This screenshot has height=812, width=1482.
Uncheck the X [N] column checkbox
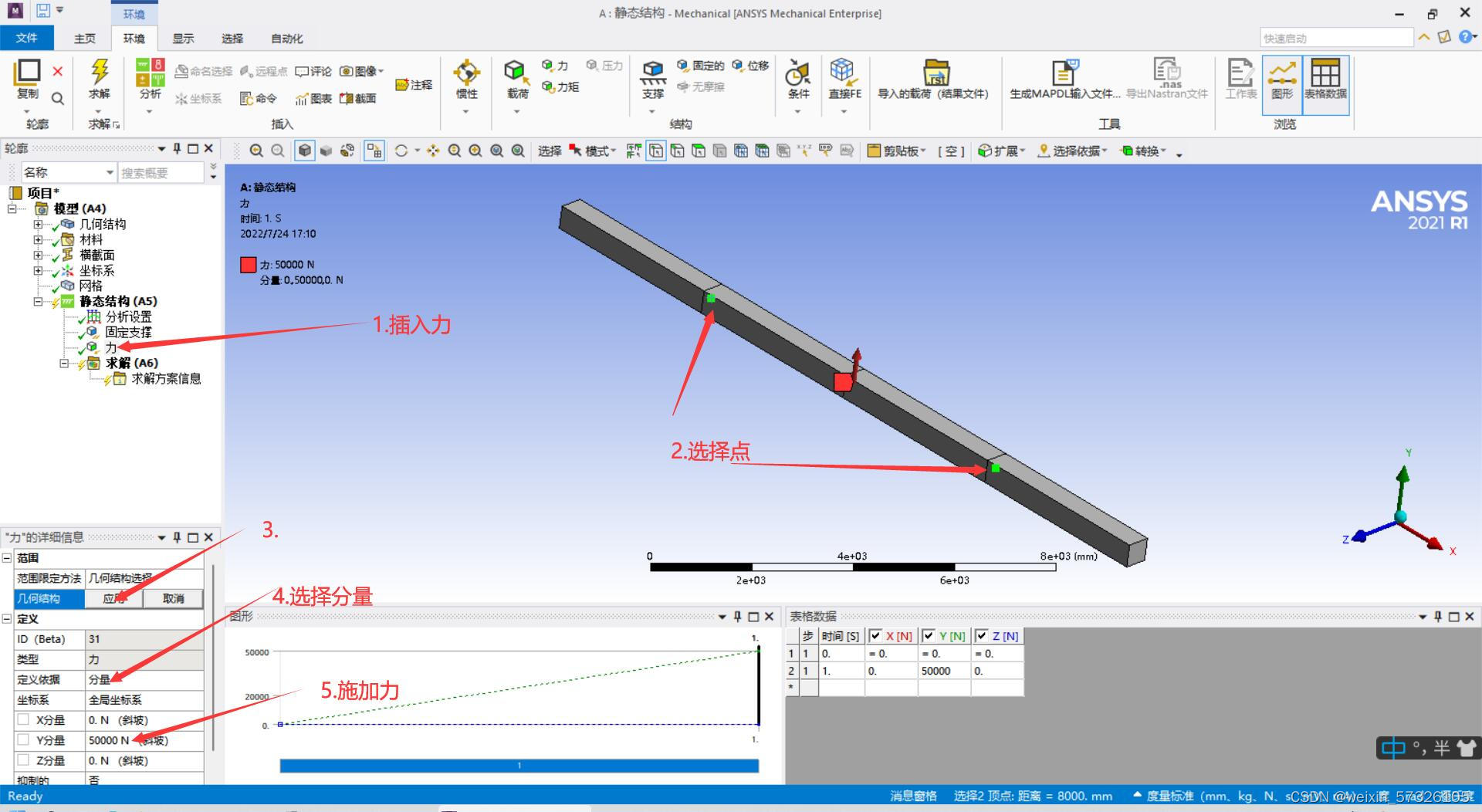pyautogui.click(x=876, y=636)
